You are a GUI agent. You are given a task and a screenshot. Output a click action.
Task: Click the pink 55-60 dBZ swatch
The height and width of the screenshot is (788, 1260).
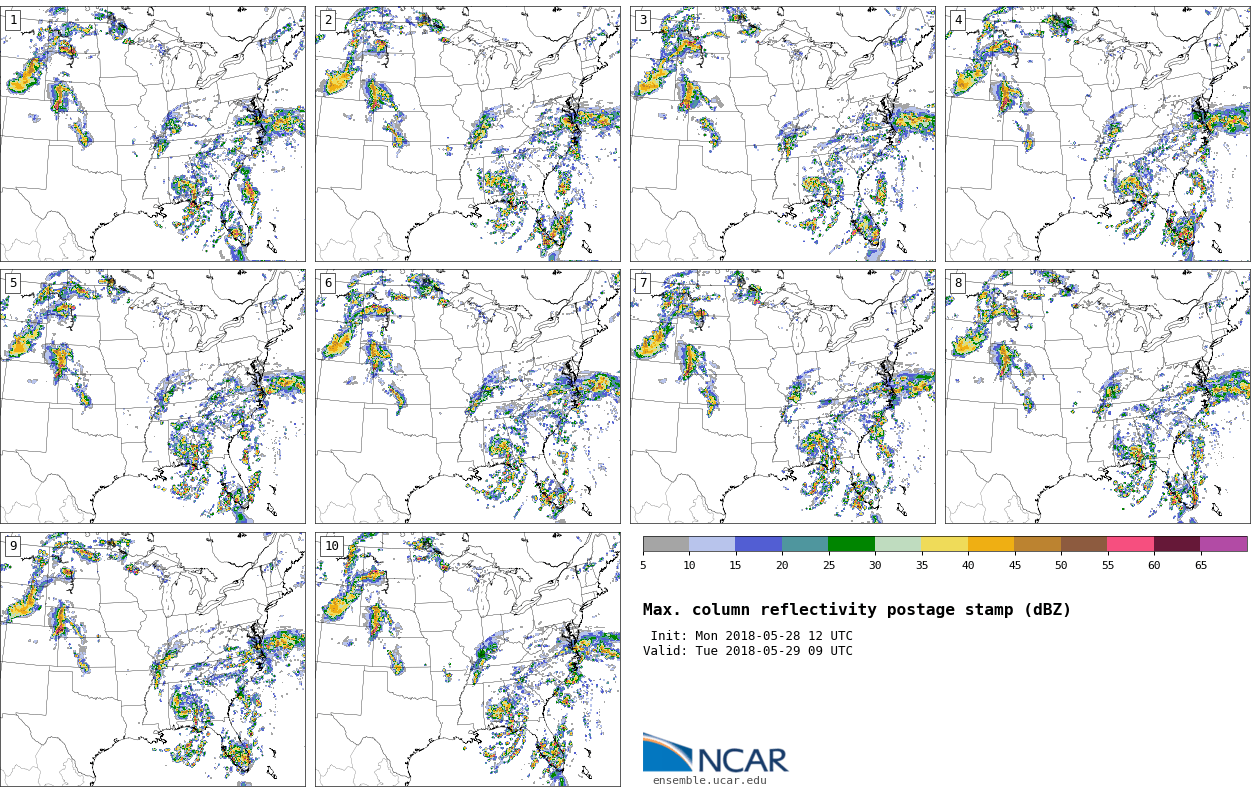point(1130,544)
